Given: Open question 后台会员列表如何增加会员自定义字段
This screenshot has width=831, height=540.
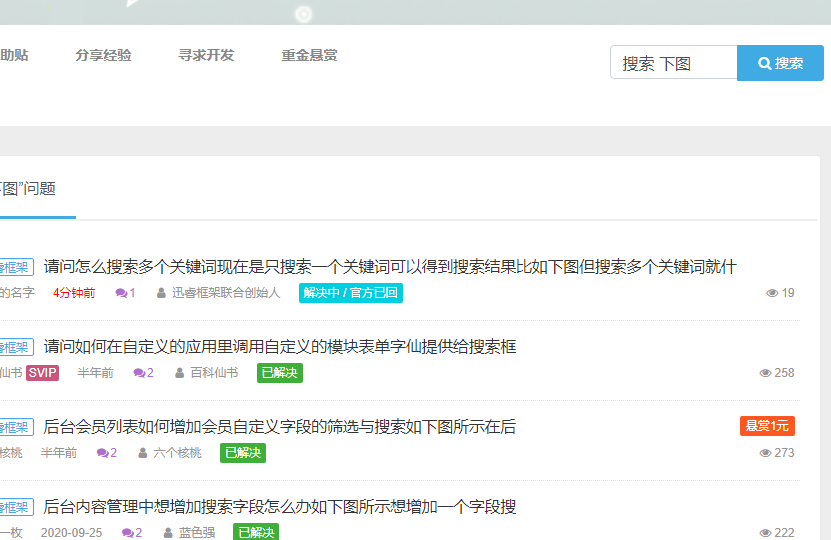Looking at the screenshot, I should click(x=280, y=427).
